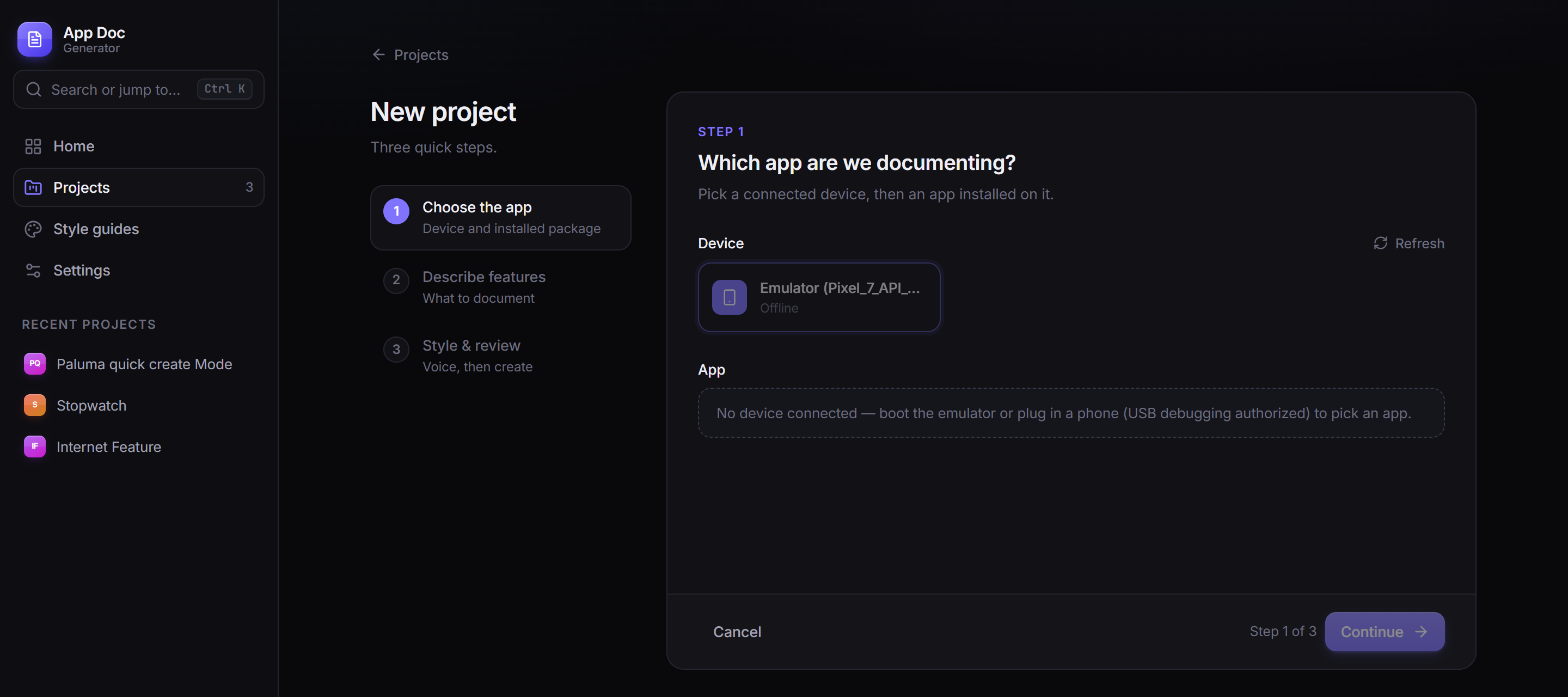Click Cancel to discard new project
Viewport: 1568px width, 697px height.
coord(737,632)
